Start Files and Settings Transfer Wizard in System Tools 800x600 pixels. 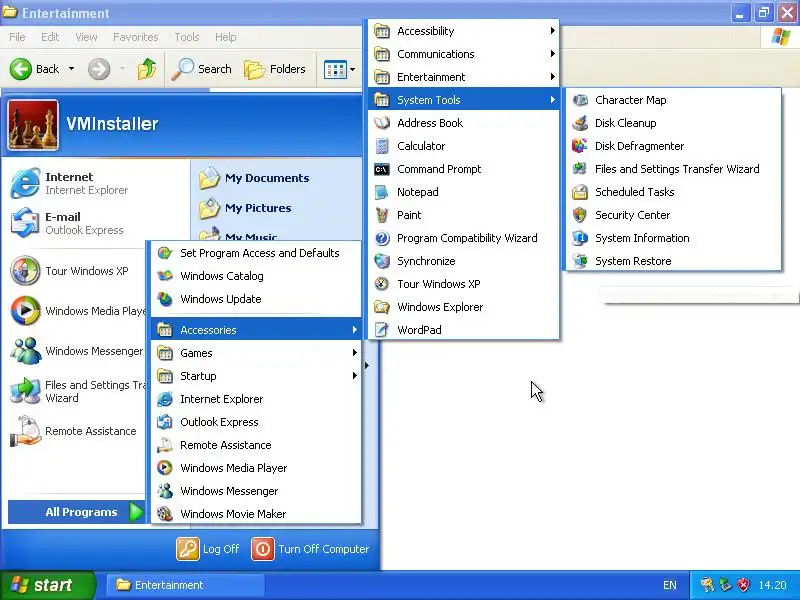672,169
